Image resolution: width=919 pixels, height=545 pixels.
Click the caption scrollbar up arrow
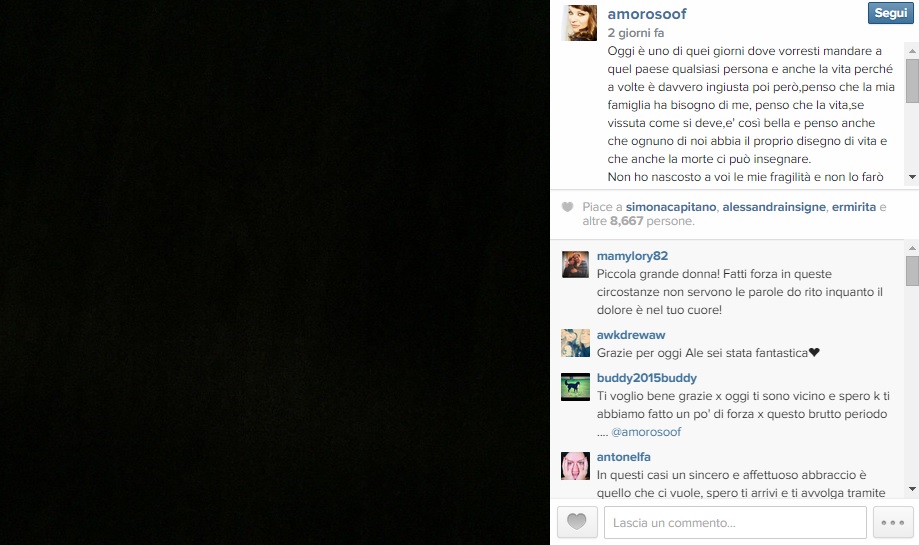coord(912,51)
